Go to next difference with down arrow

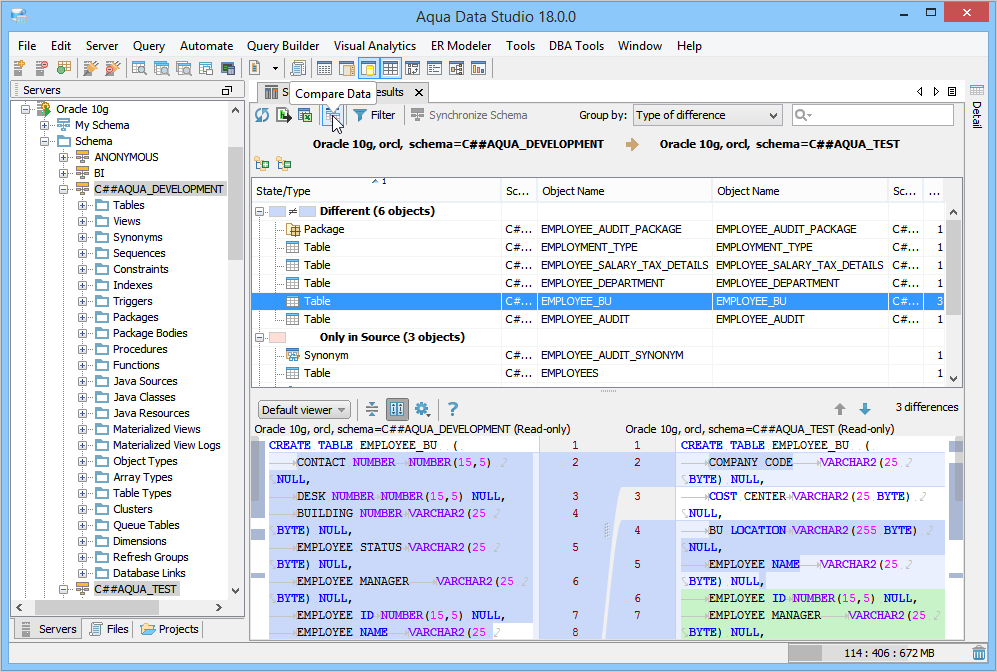pos(865,409)
